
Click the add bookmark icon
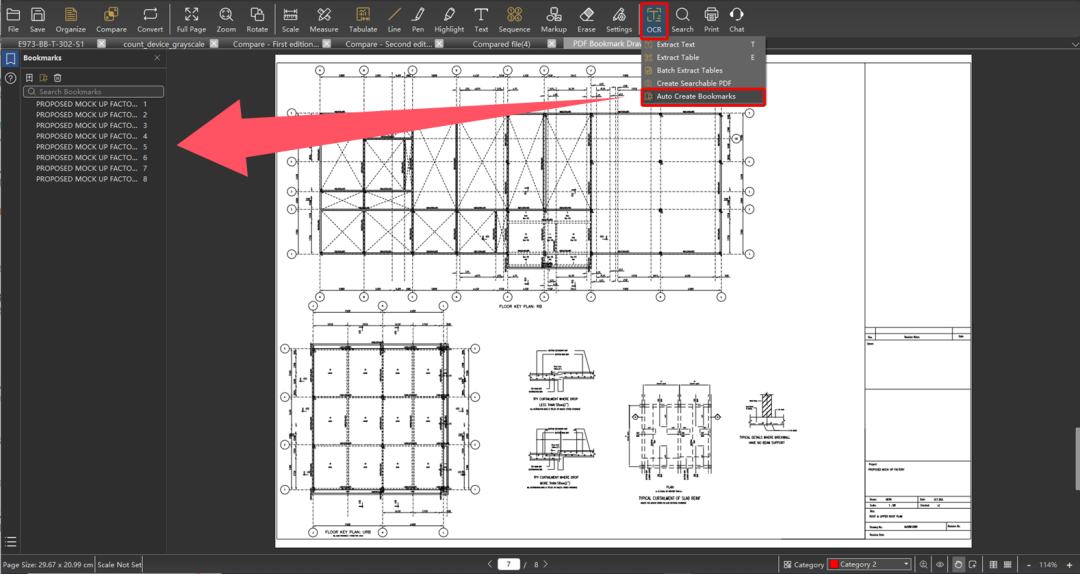click(29, 78)
